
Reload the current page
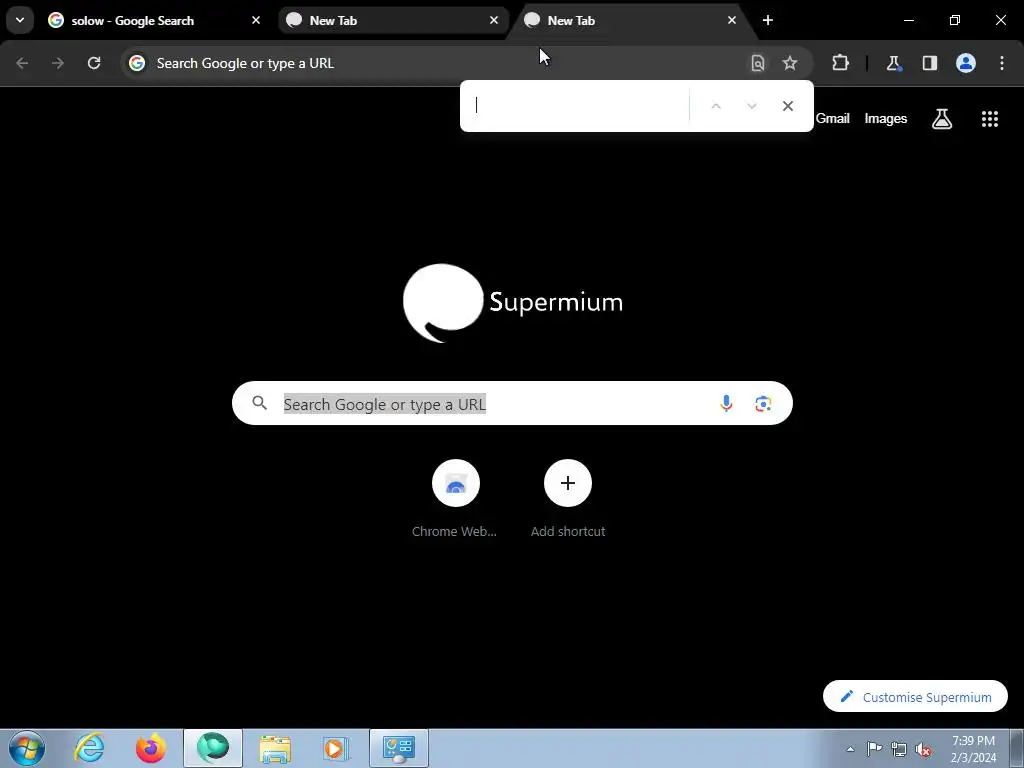pos(94,63)
